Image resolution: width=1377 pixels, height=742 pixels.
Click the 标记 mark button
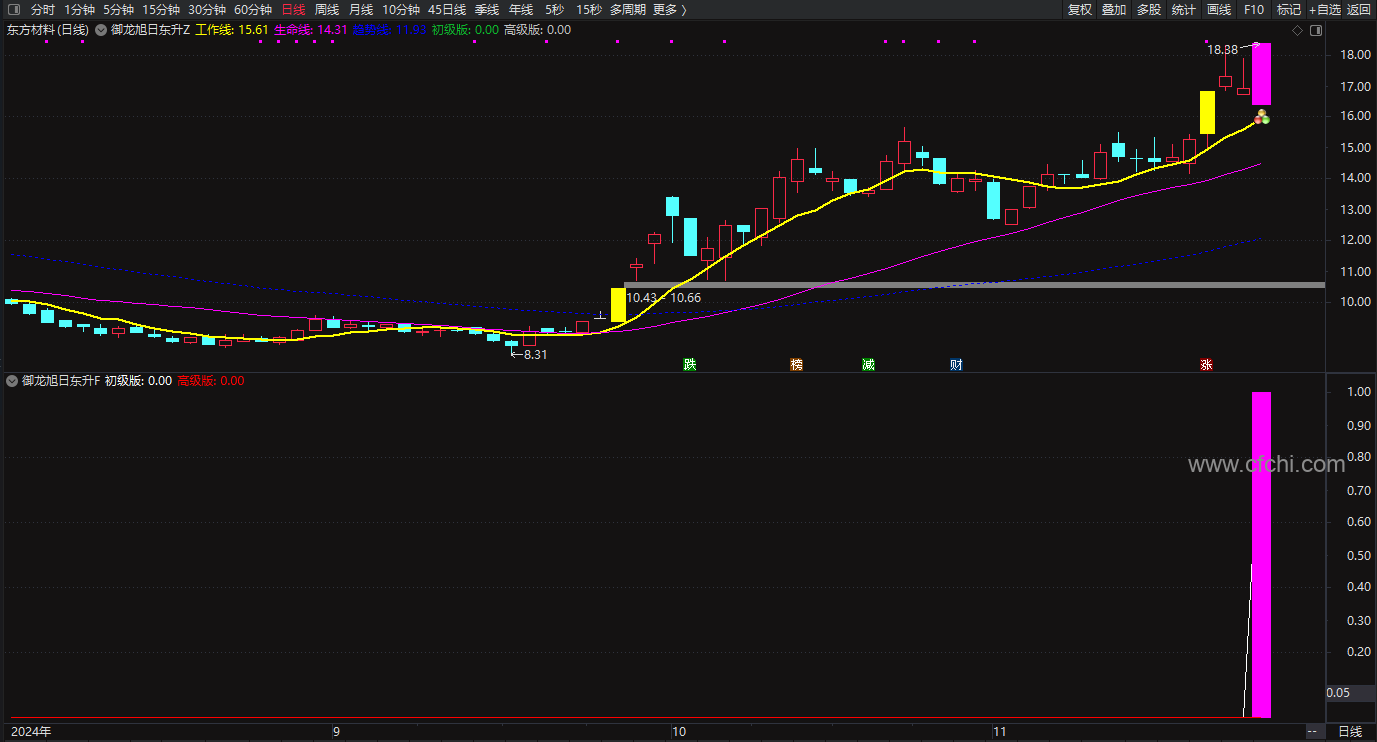coord(1289,9)
